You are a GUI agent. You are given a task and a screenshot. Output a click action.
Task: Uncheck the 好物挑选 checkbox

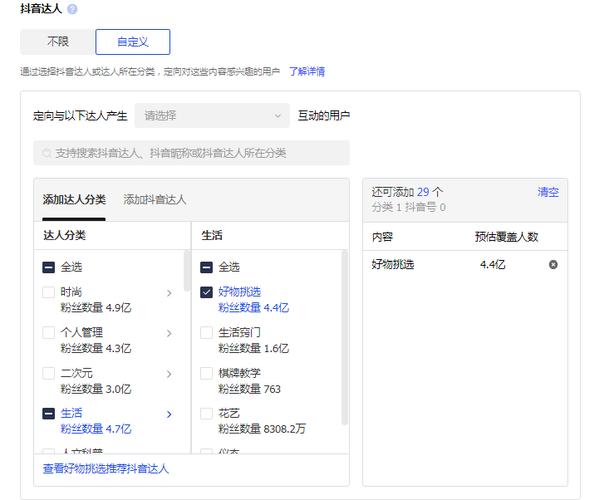click(206, 292)
